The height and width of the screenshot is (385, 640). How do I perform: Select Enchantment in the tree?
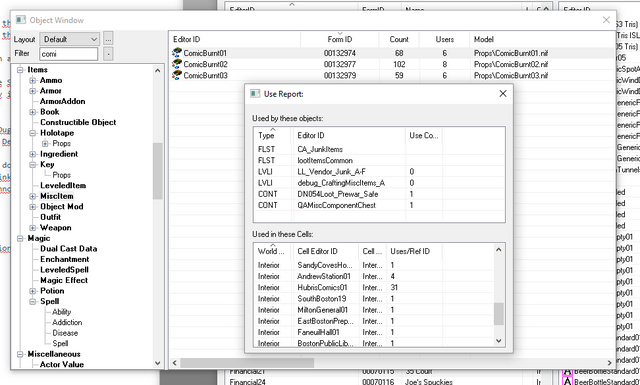pyautogui.click(x=64, y=259)
